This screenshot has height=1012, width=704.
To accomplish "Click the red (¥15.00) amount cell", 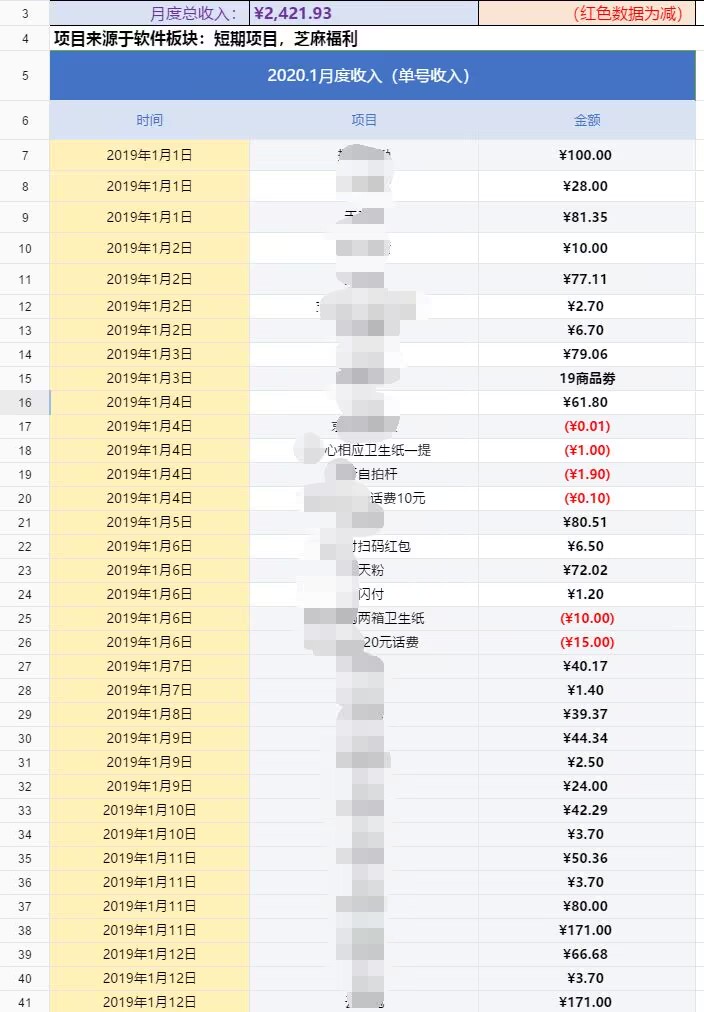I will [x=587, y=642].
